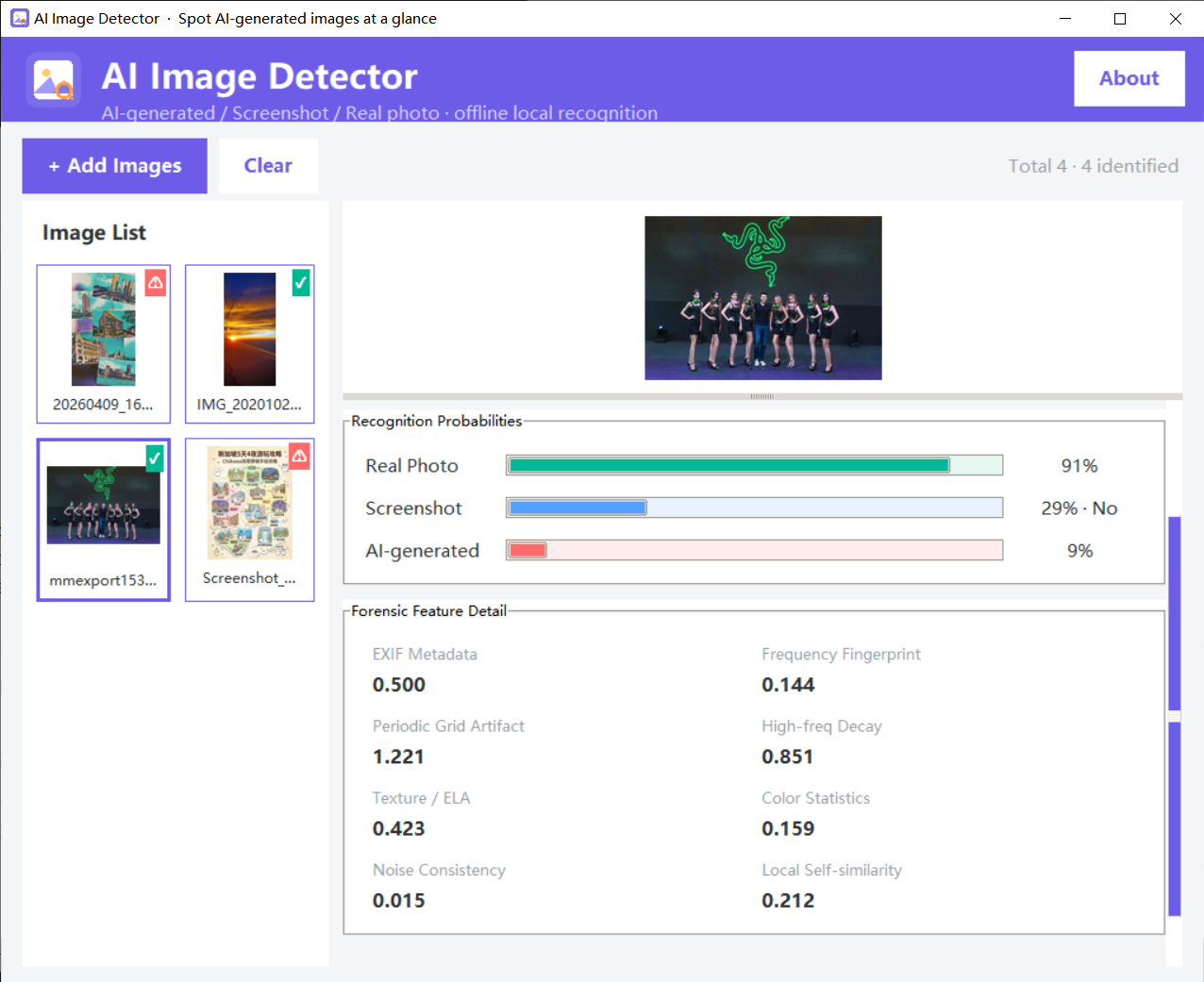Click the High-freq Decay value 0.851
The height and width of the screenshot is (982, 1204).
pyautogui.click(x=788, y=757)
